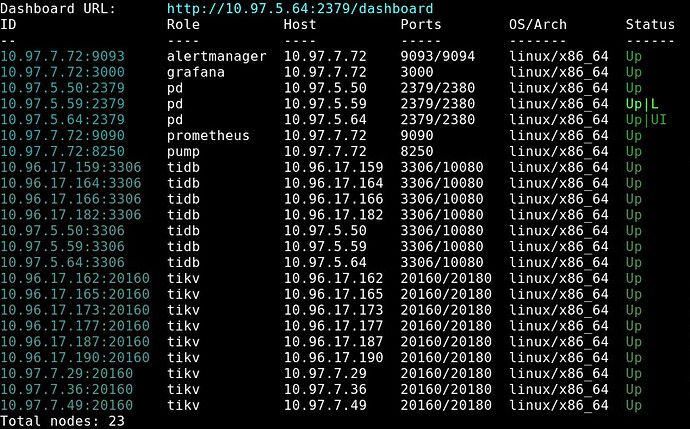Screen dimensions: 690x429
Task: Select the 9093/9094 ports value
Action: point(436,55)
